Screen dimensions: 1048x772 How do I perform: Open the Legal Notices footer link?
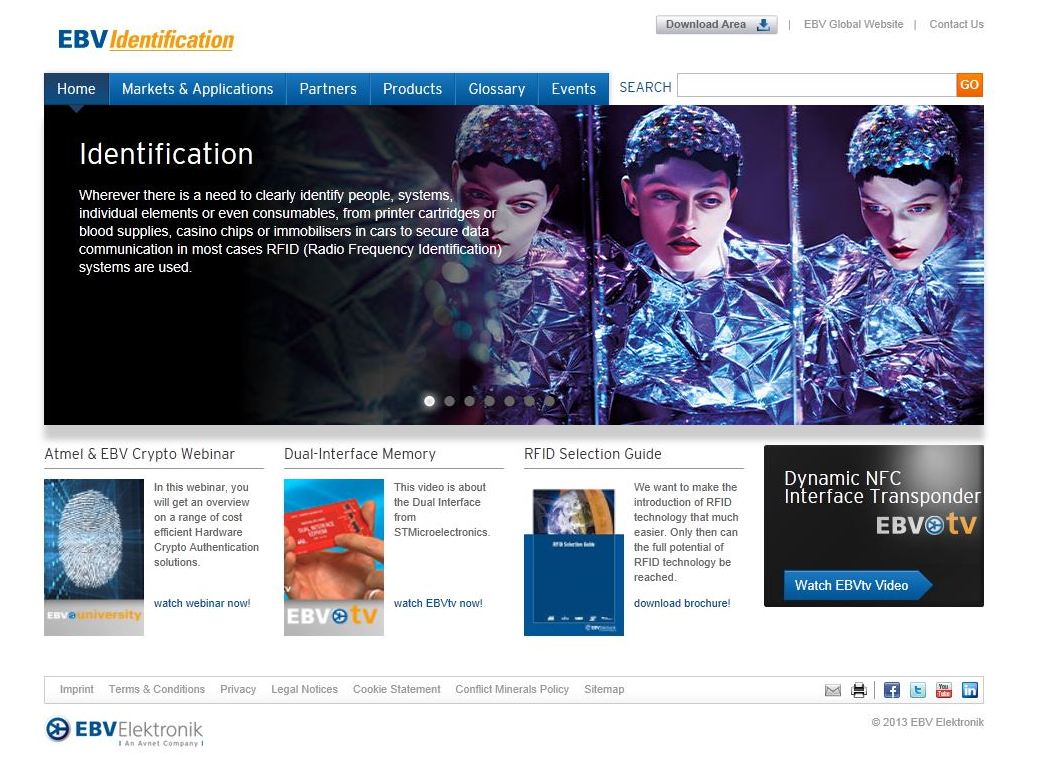tap(304, 689)
